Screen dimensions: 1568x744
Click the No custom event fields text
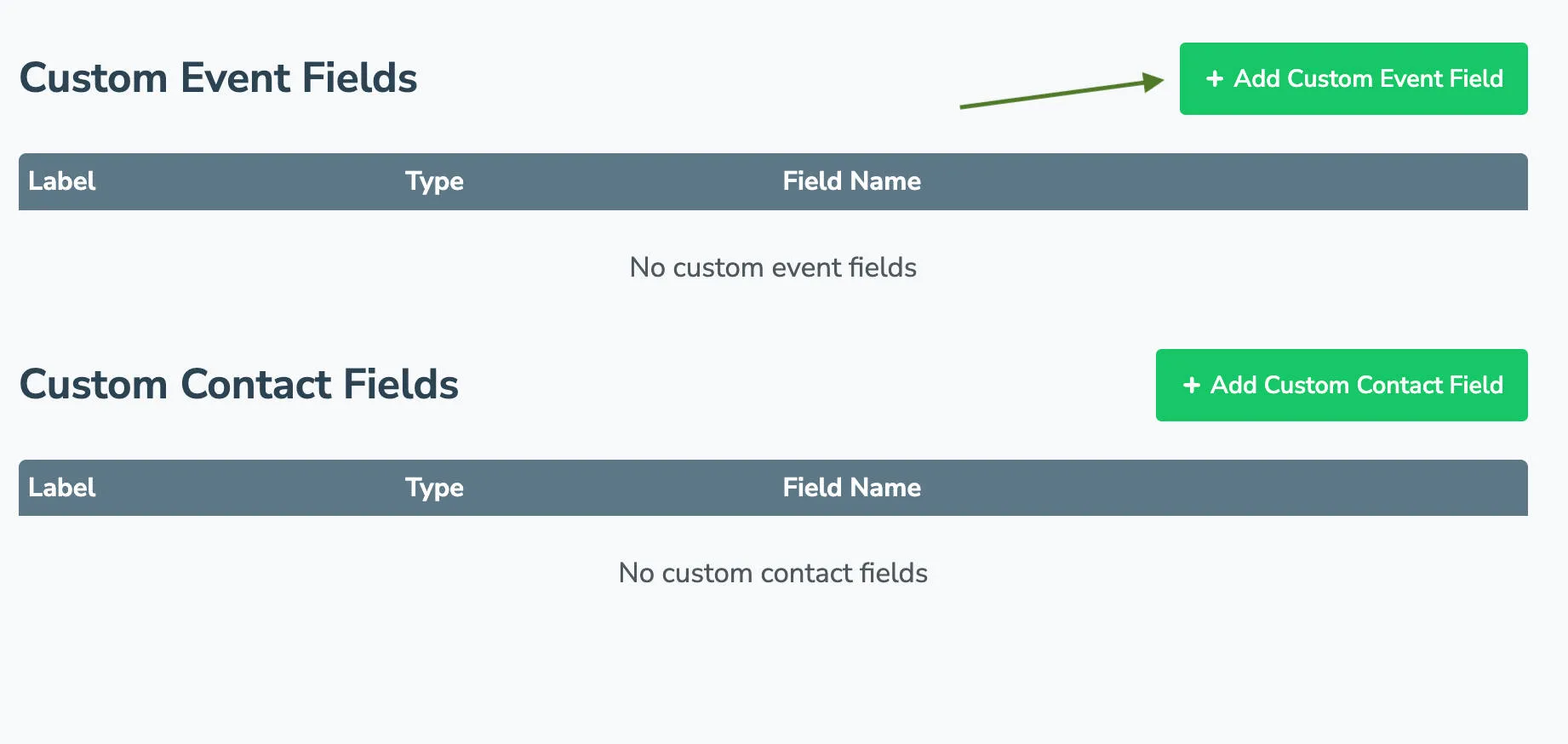[x=772, y=267]
